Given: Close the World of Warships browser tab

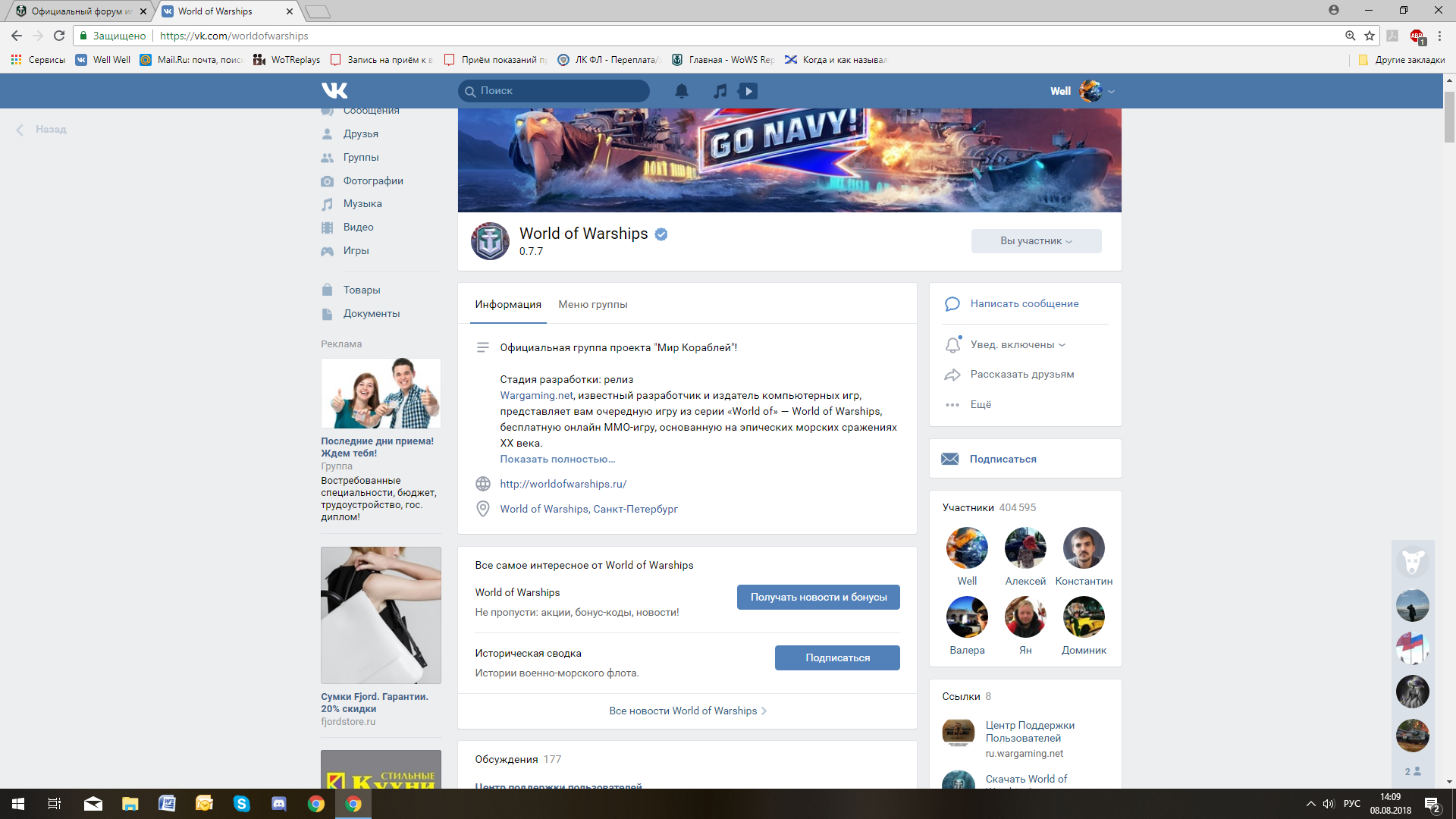Looking at the screenshot, I should pyautogui.click(x=290, y=11).
